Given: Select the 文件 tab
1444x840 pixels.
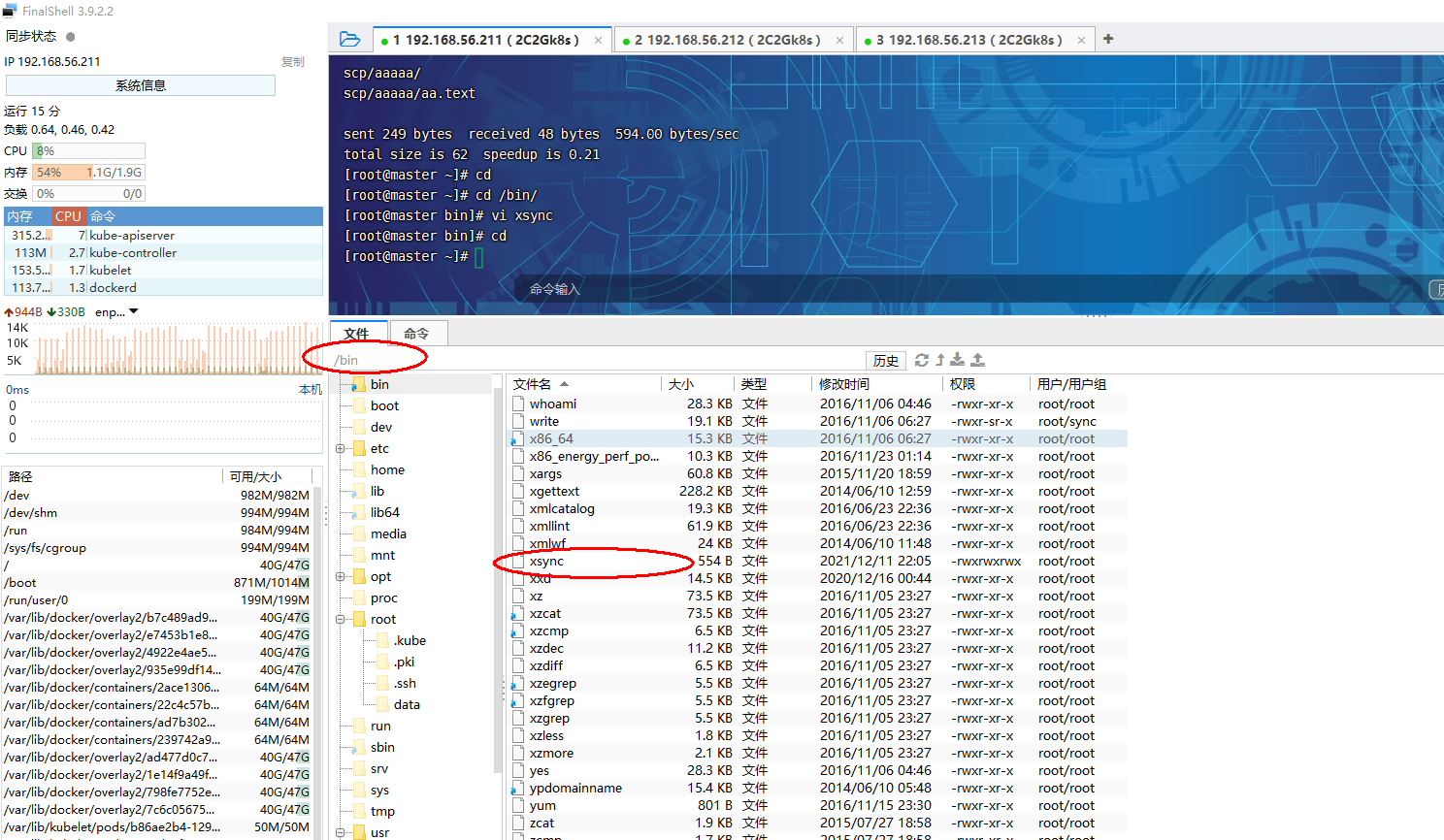Looking at the screenshot, I should 357,333.
